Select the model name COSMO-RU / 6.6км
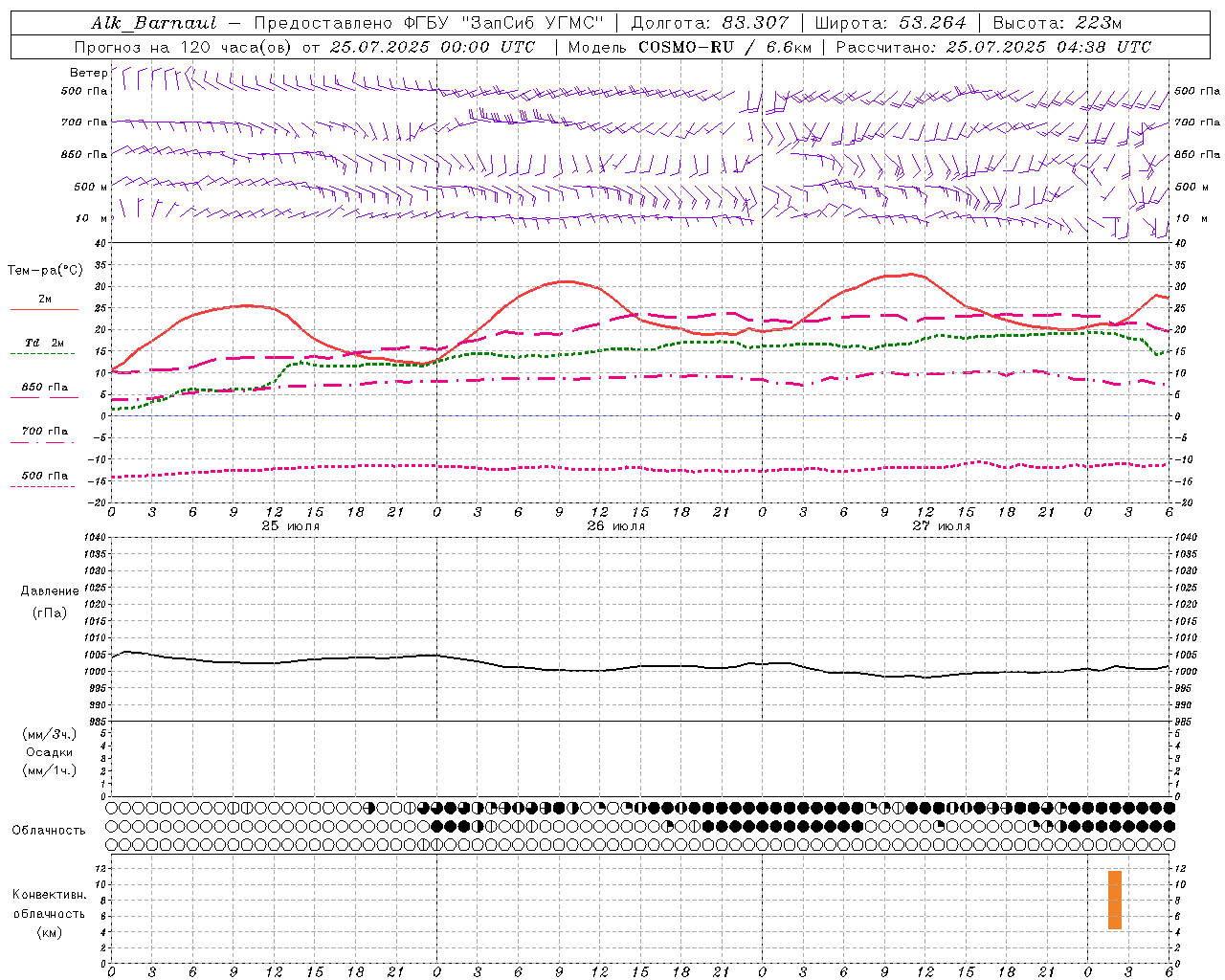1225x980 pixels. pos(724,47)
